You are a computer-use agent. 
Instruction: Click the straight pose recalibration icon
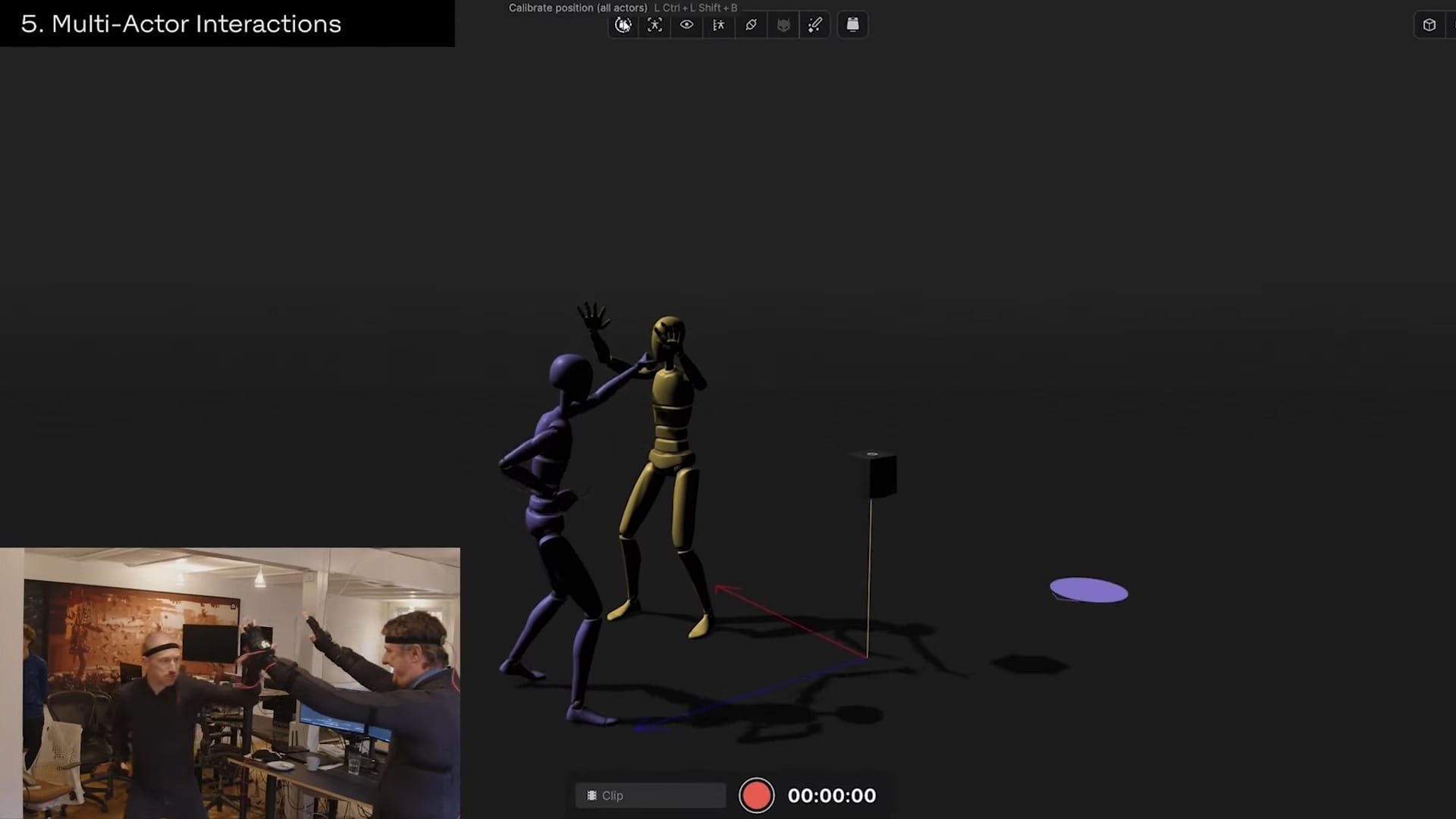pyautogui.click(x=654, y=24)
